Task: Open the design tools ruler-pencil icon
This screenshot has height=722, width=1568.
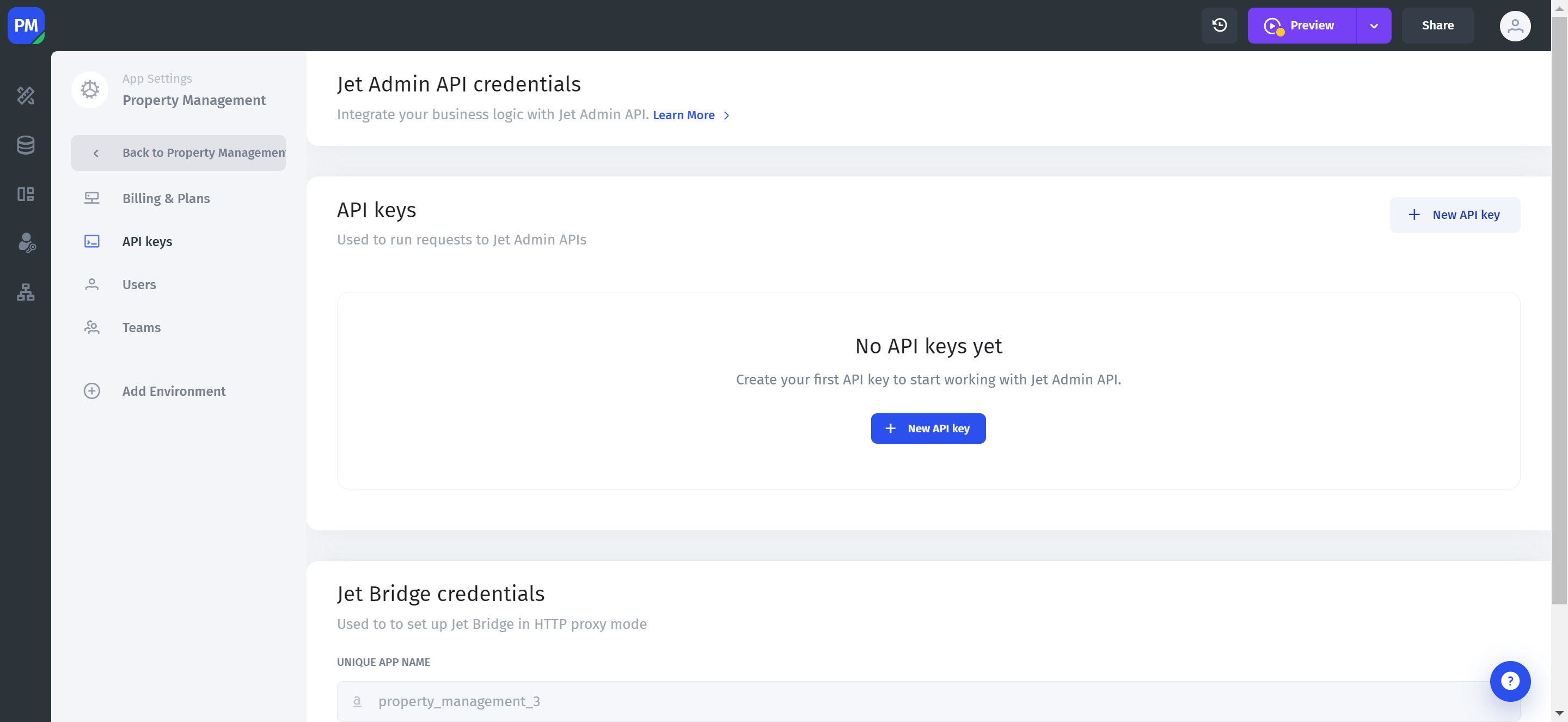Action: (26, 96)
